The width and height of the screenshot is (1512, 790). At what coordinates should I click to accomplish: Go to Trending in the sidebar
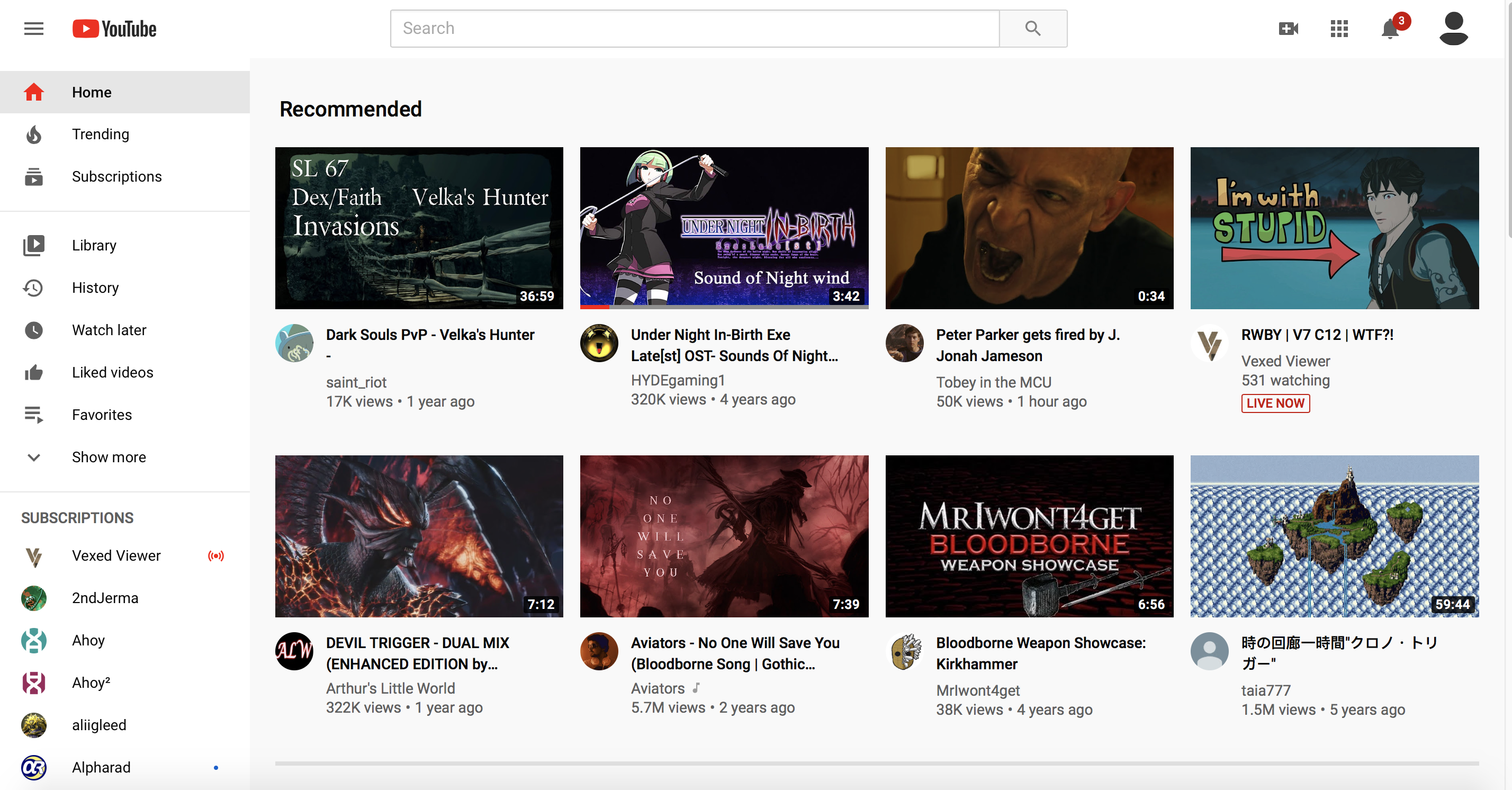124,134
